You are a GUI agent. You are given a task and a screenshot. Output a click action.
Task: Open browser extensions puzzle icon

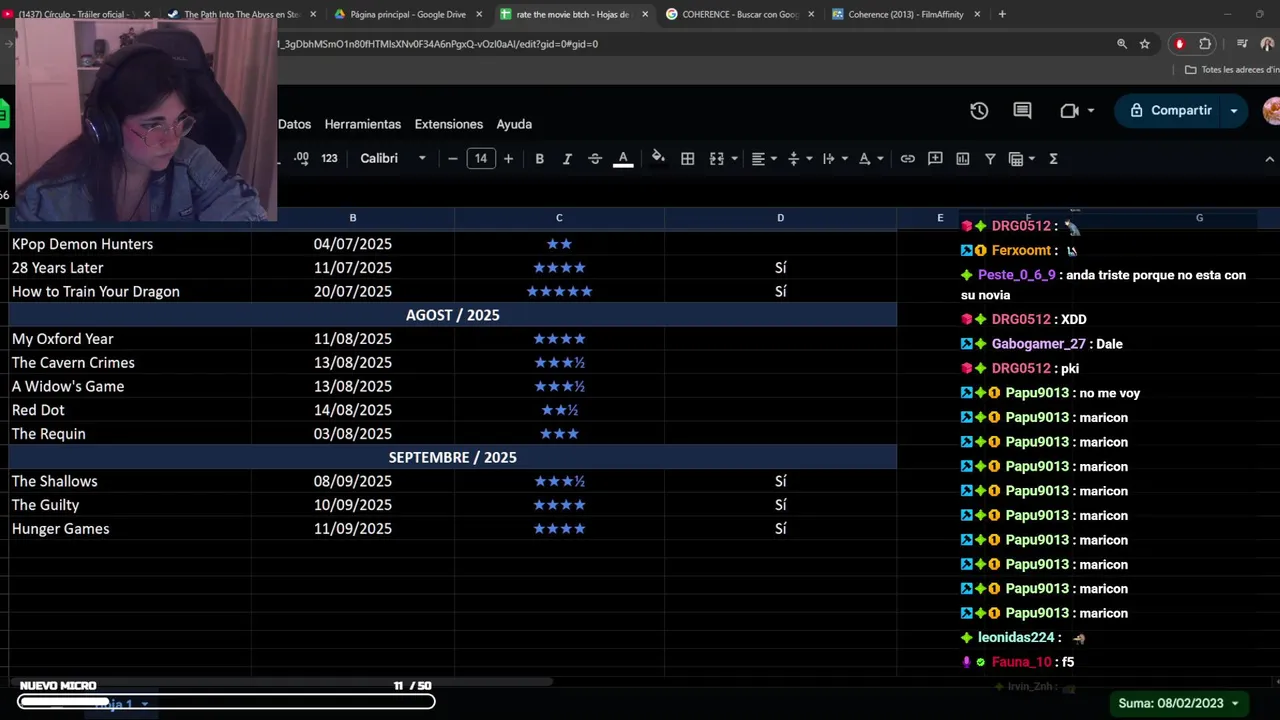(x=1205, y=44)
